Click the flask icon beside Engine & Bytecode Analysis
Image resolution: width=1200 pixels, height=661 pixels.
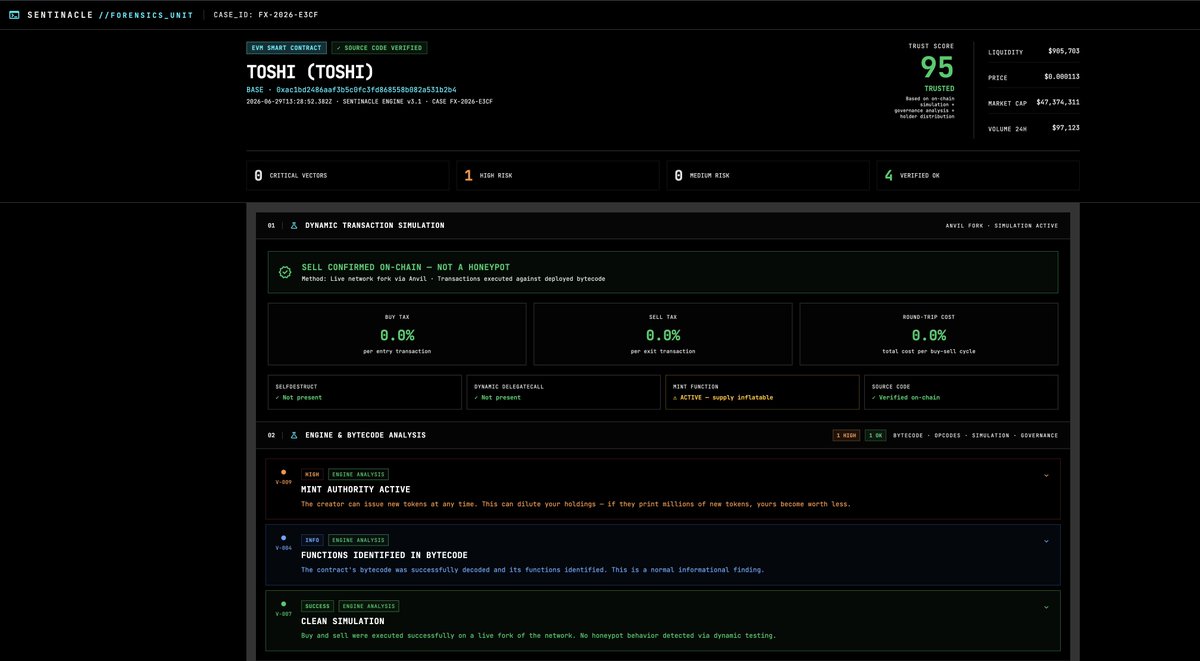[x=294, y=435]
